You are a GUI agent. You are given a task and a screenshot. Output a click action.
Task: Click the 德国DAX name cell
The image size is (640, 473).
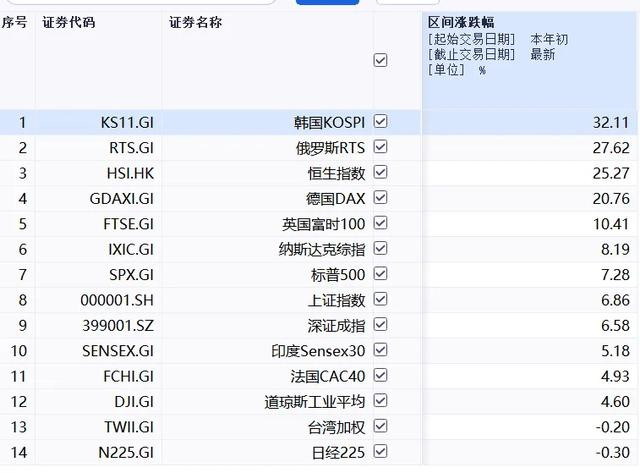click(x=267, y=198)
